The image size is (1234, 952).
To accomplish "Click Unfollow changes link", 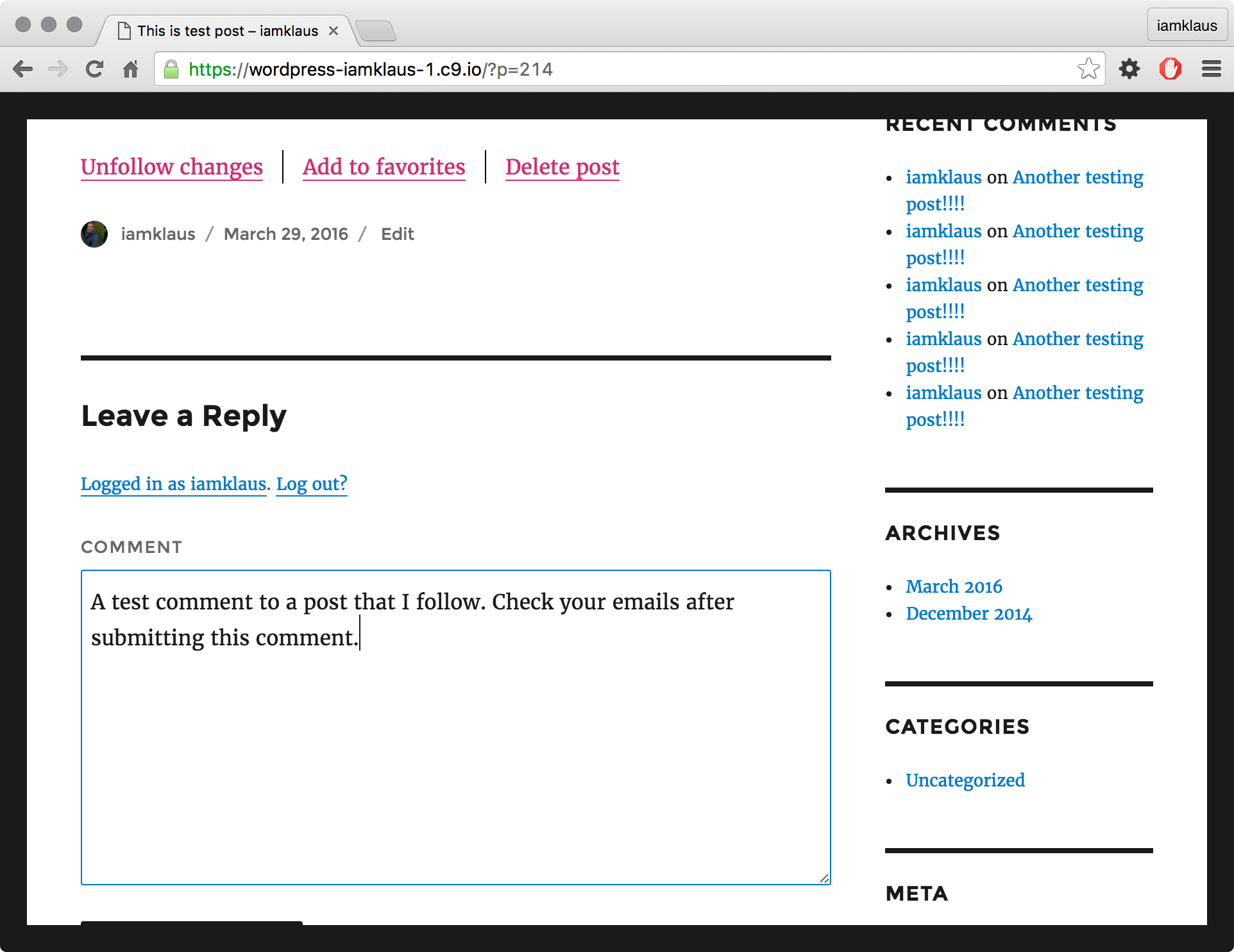I will click(172, 167).
